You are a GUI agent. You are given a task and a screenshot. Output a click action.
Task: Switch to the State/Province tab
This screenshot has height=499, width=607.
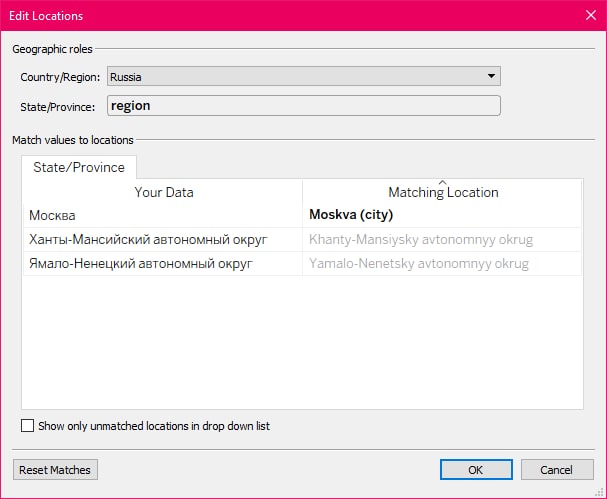79,167
